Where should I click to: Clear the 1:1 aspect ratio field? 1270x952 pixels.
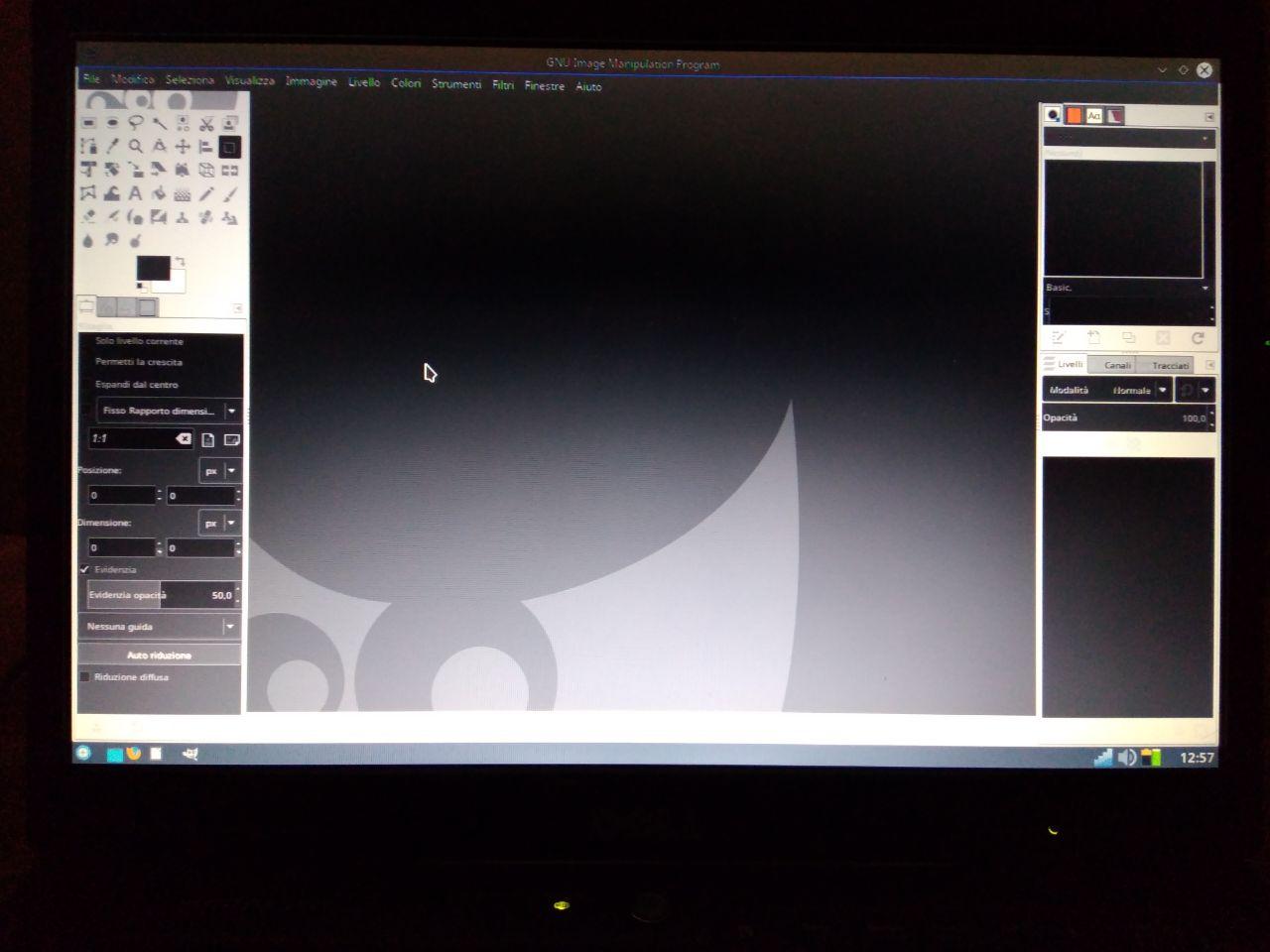tap(184, 438)
